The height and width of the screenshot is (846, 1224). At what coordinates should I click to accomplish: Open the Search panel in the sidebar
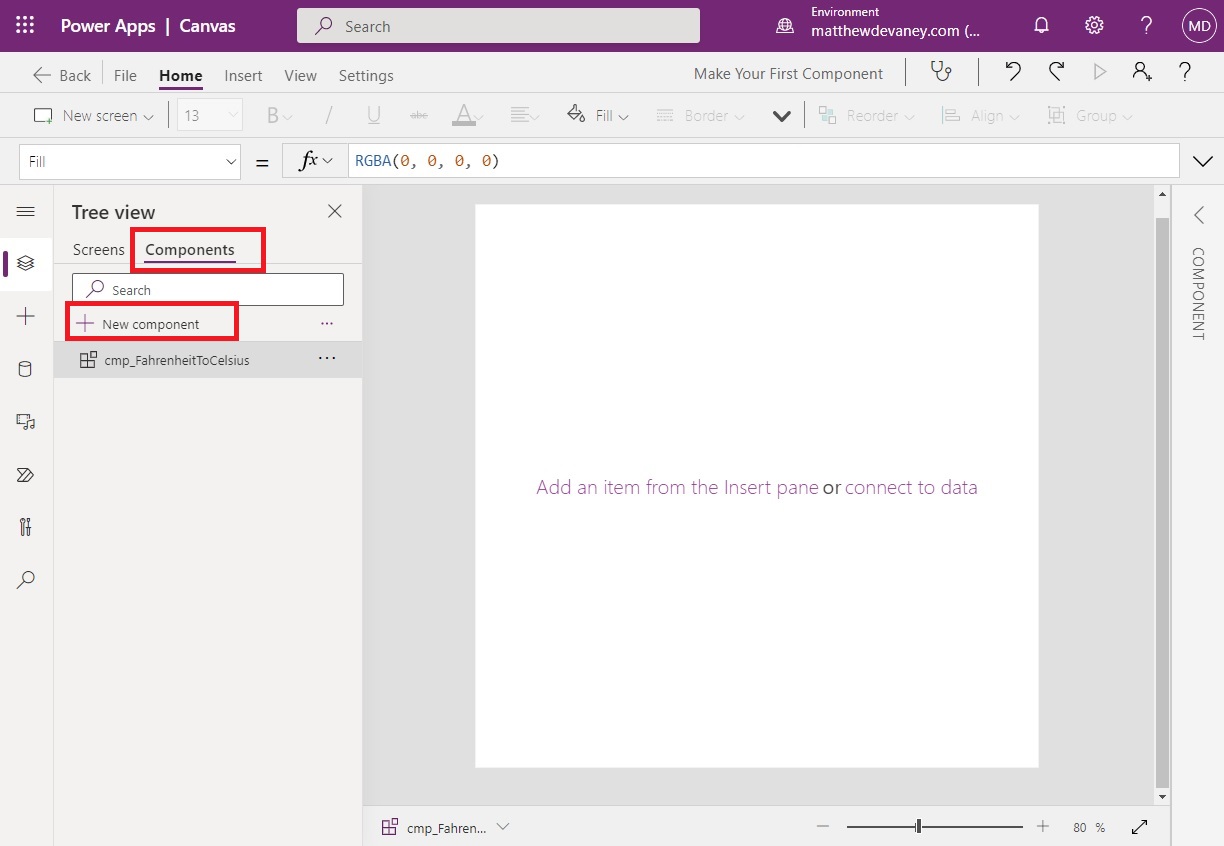pos(26,580)
